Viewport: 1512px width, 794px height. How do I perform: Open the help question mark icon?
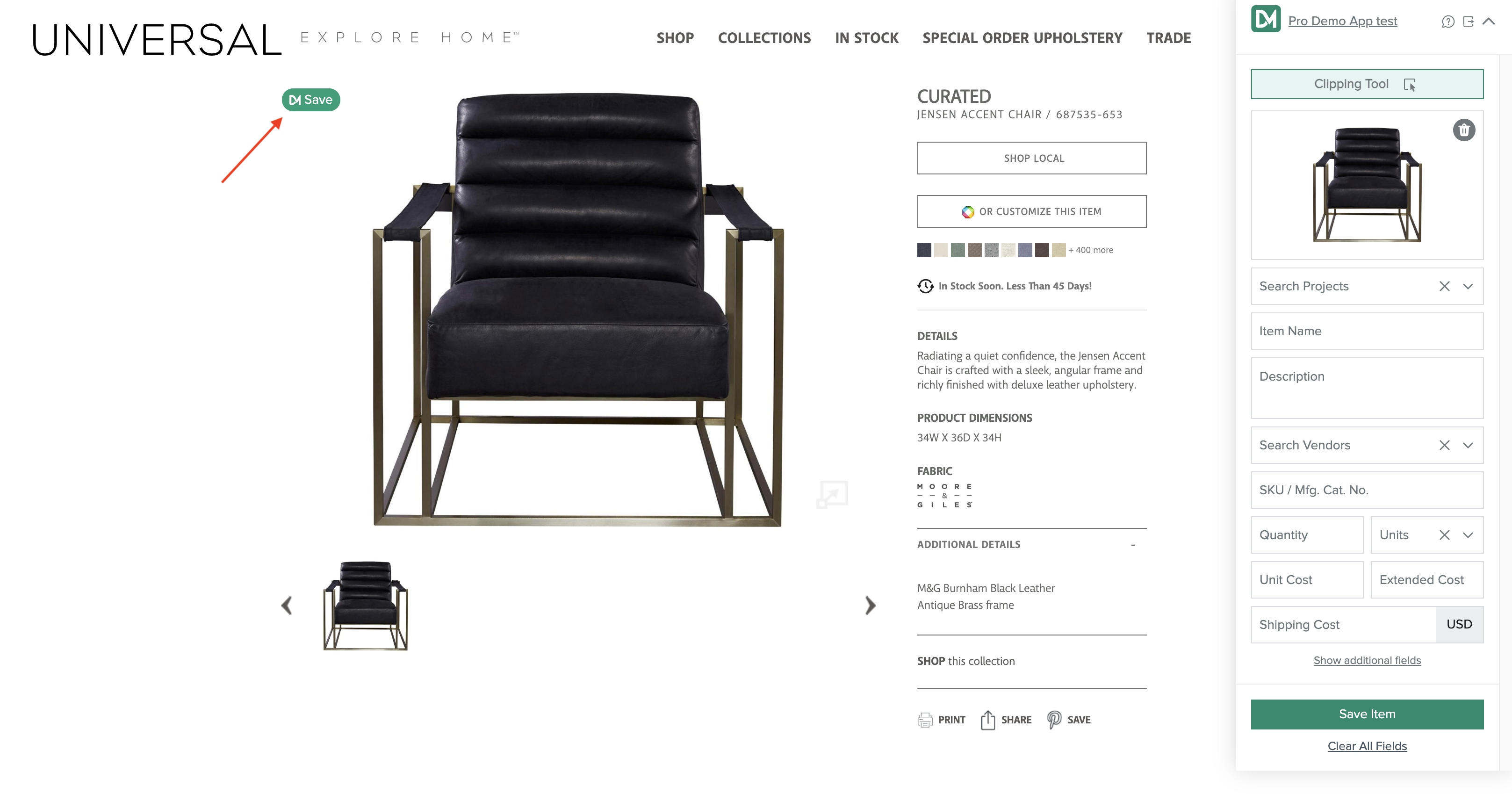[x=1448, y=22]
